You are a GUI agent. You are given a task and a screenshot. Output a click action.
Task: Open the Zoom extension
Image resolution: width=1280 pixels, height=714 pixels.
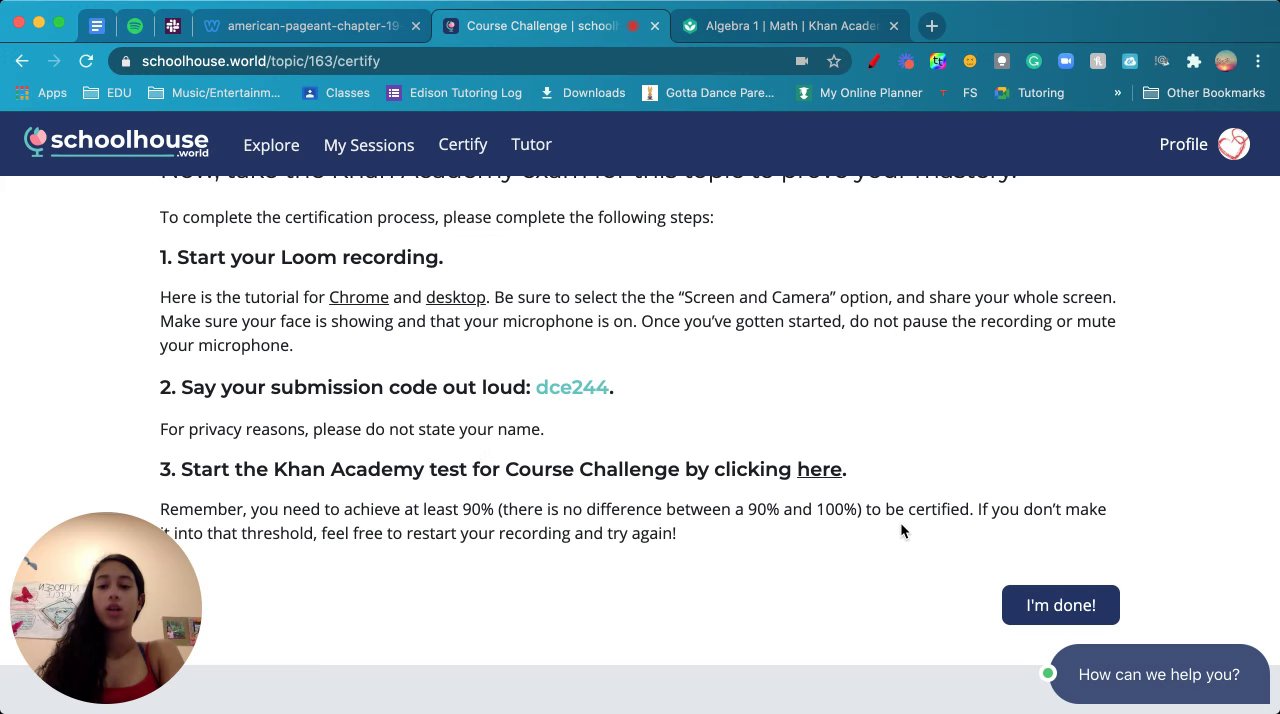tap(1066, 62)
